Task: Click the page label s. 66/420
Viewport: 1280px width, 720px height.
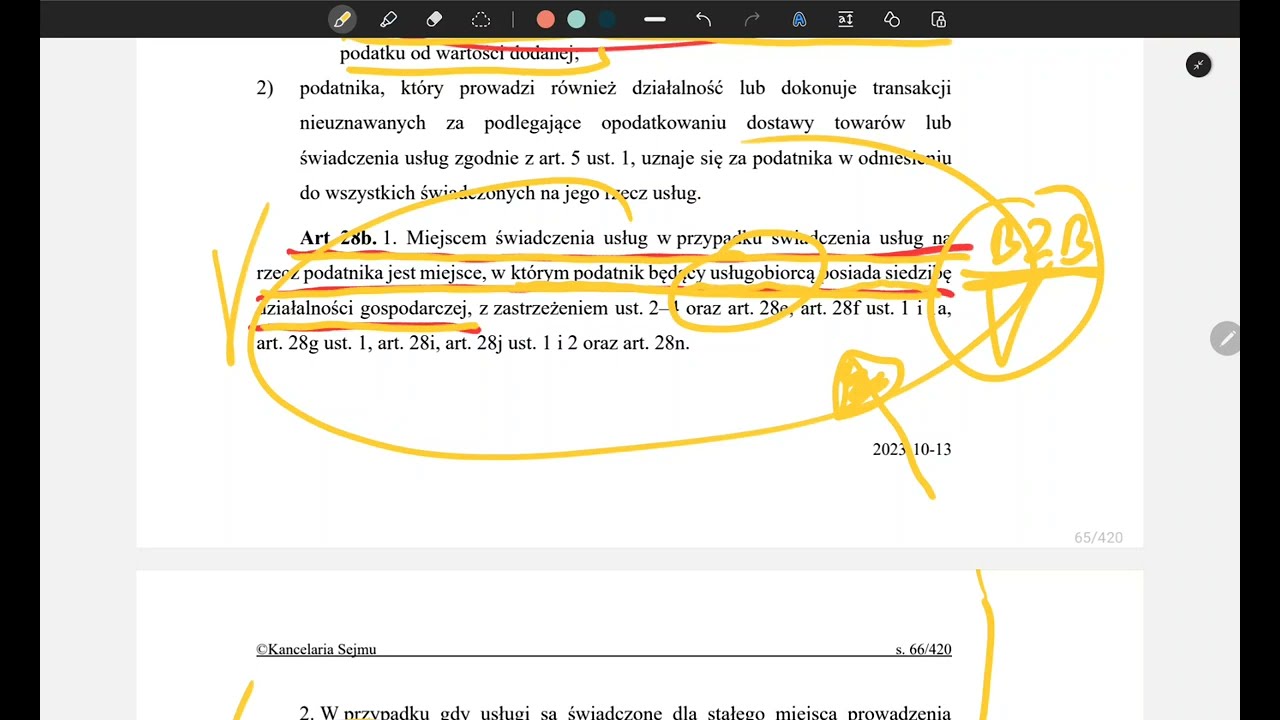Action: click(x=923, y=649)
